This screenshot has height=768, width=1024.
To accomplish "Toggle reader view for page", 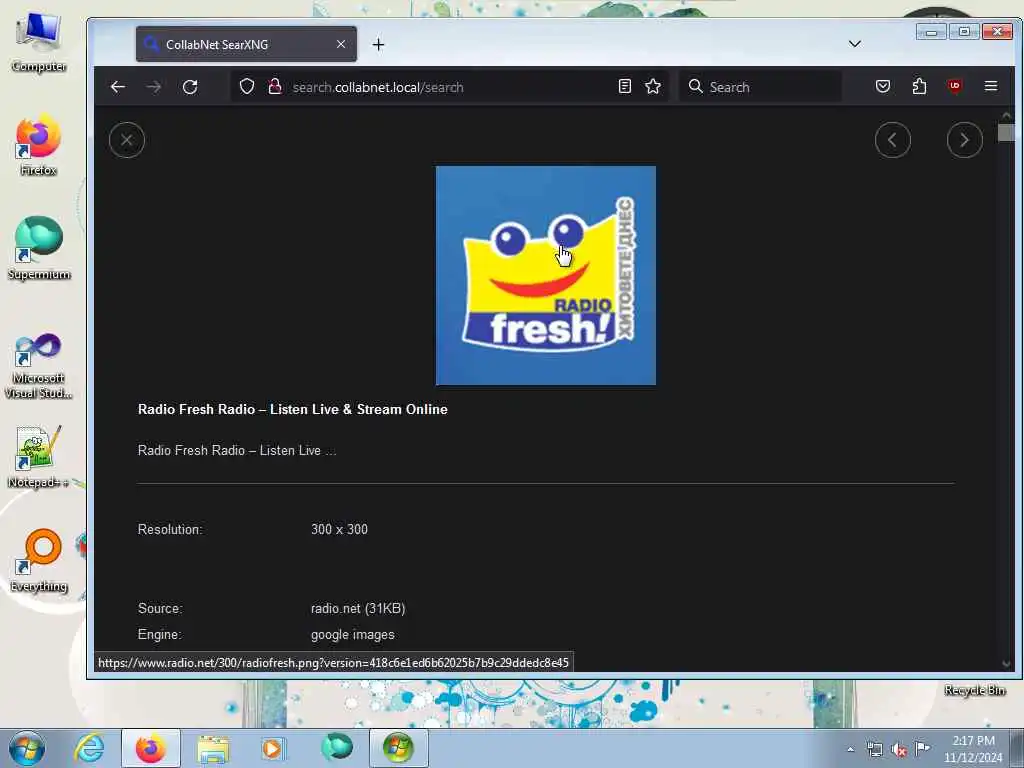I will [624, 86].
